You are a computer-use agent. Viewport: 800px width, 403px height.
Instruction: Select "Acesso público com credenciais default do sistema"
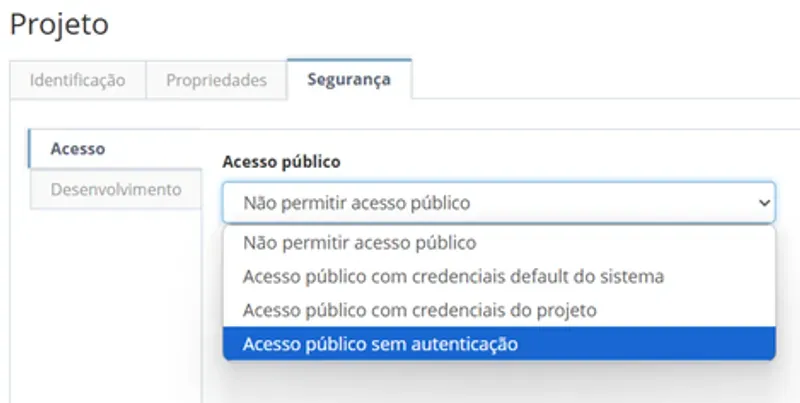tap(498, 276)
